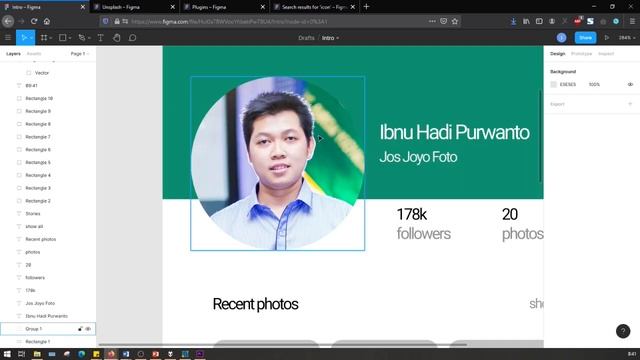640x360 pixels.
Task: Open the Firefox downloads icon
Action: (x=513, y=21)
